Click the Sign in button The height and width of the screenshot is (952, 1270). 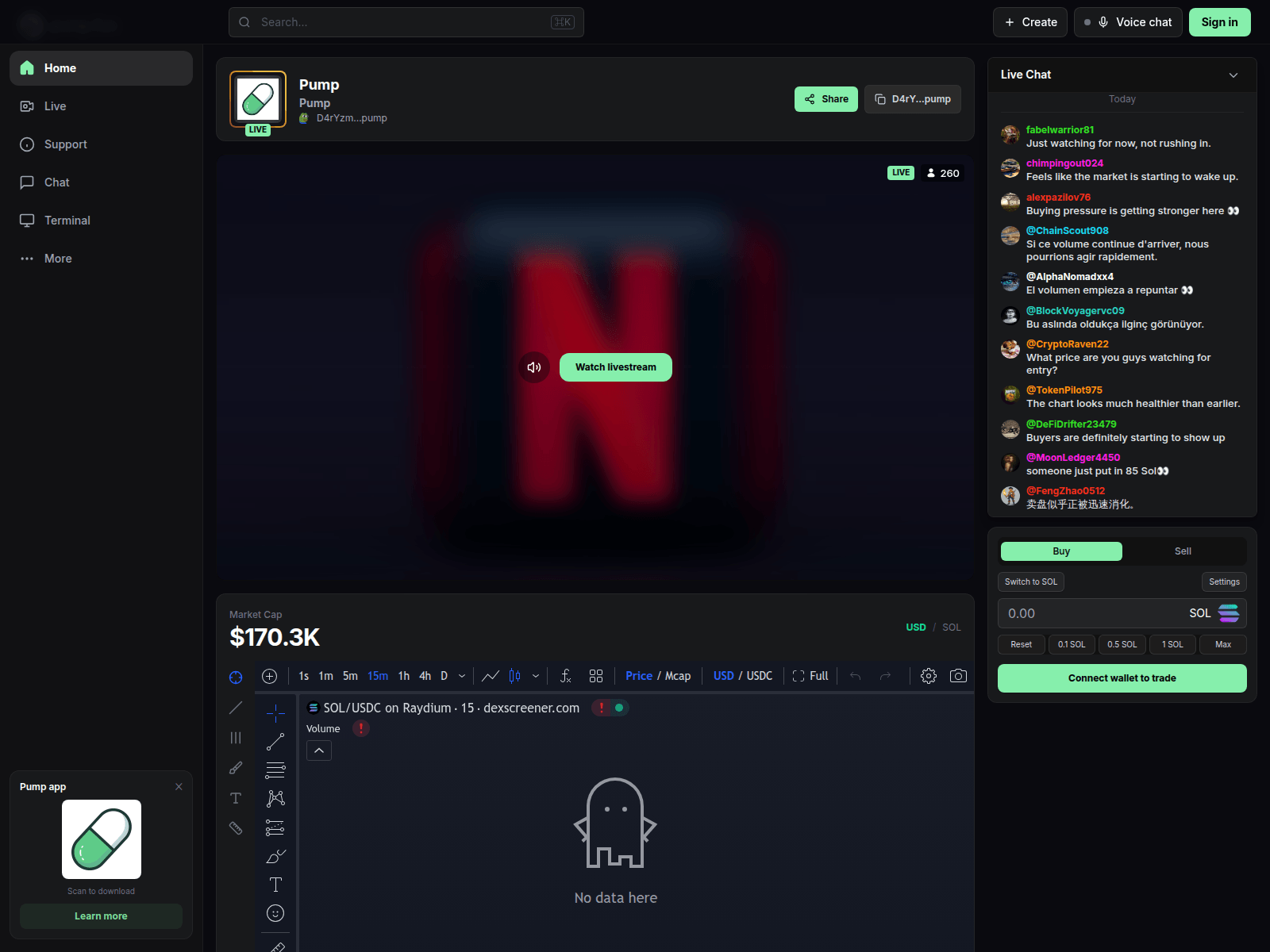coord(1220,22)
